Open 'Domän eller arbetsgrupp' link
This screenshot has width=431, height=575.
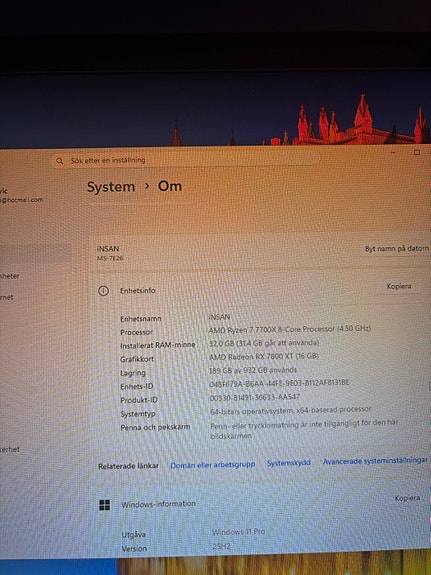click(212, 464)
